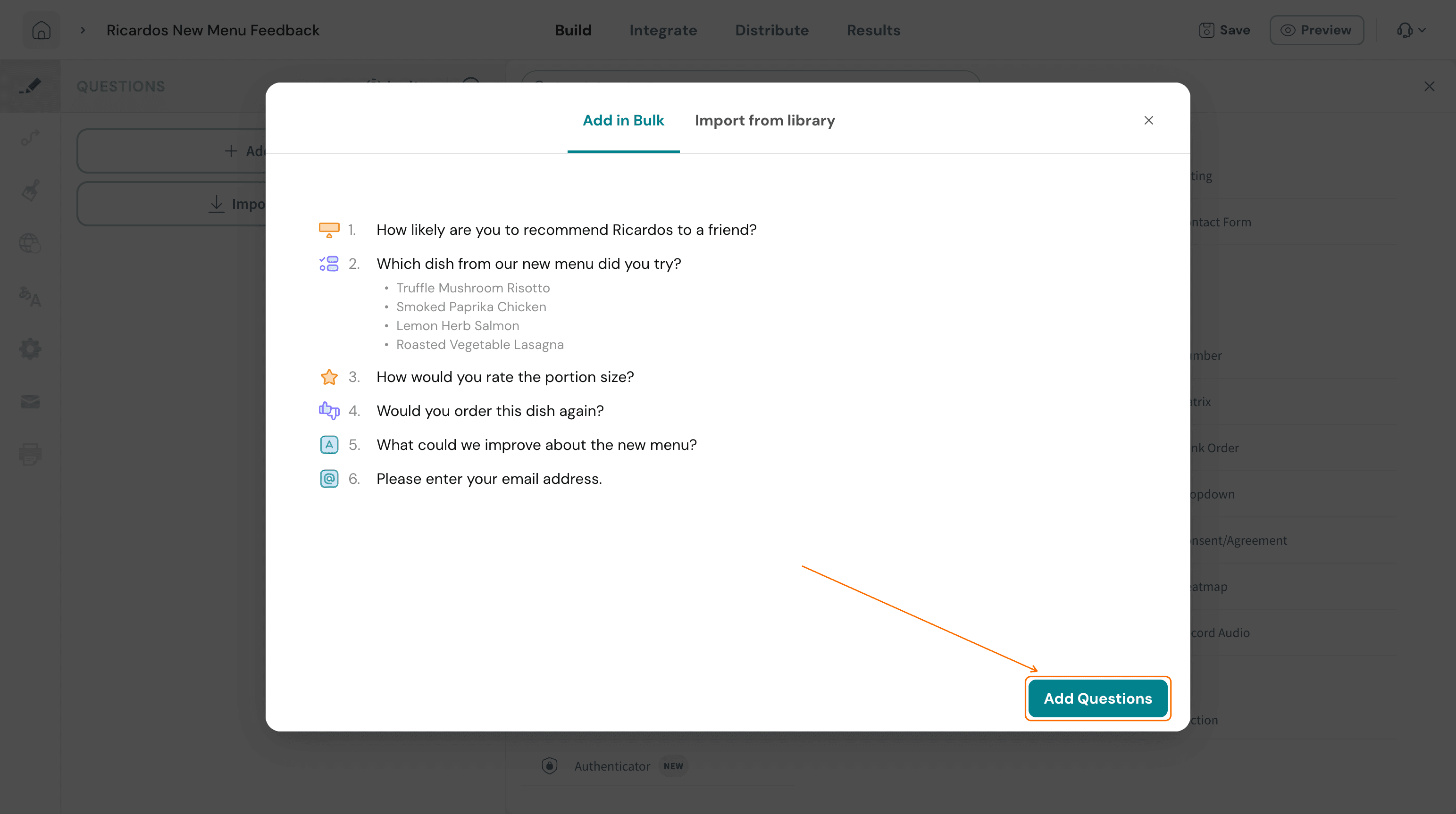The width and height of the screenshot is (1456, 814).
Task: Click the email envelope sidebar icon
Action: click(x=30, y=402)
